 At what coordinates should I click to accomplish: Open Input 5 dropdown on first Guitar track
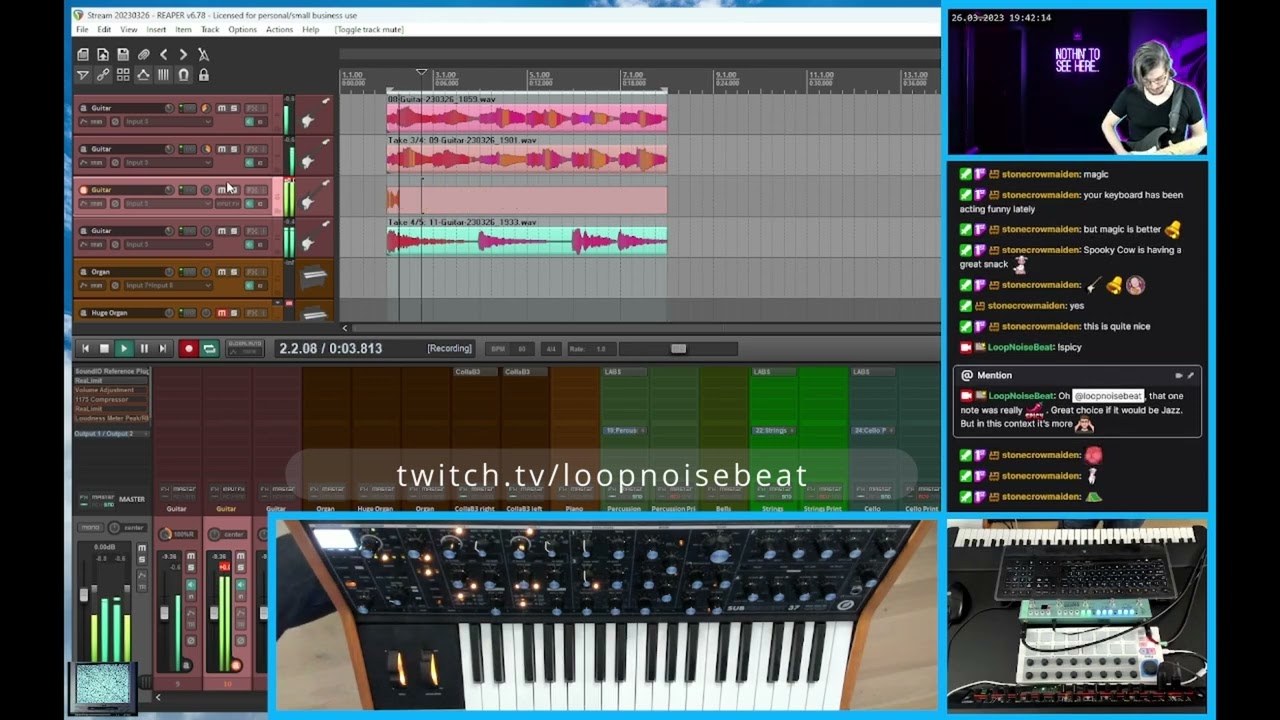point(168,122)
